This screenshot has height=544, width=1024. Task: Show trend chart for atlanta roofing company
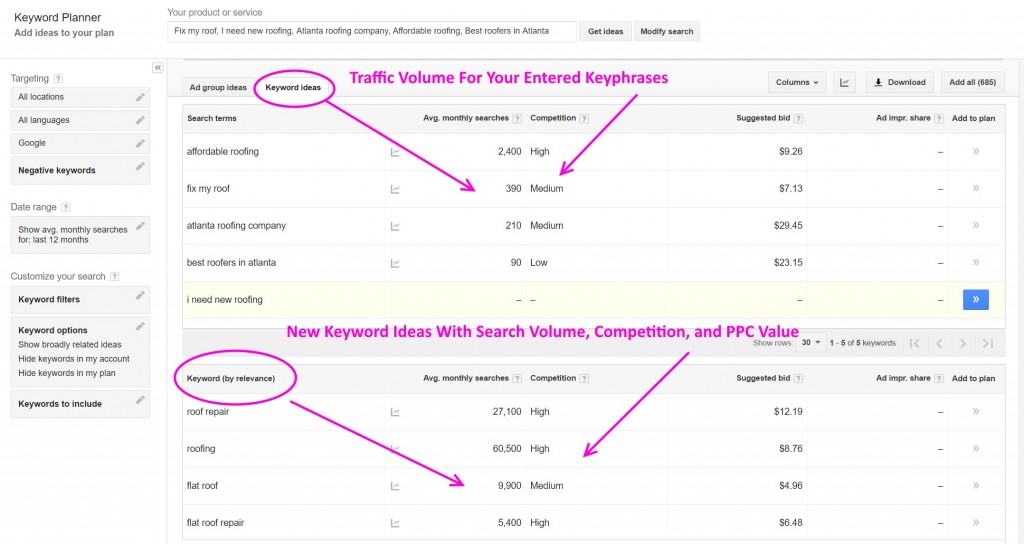click(x=395, y=227)
